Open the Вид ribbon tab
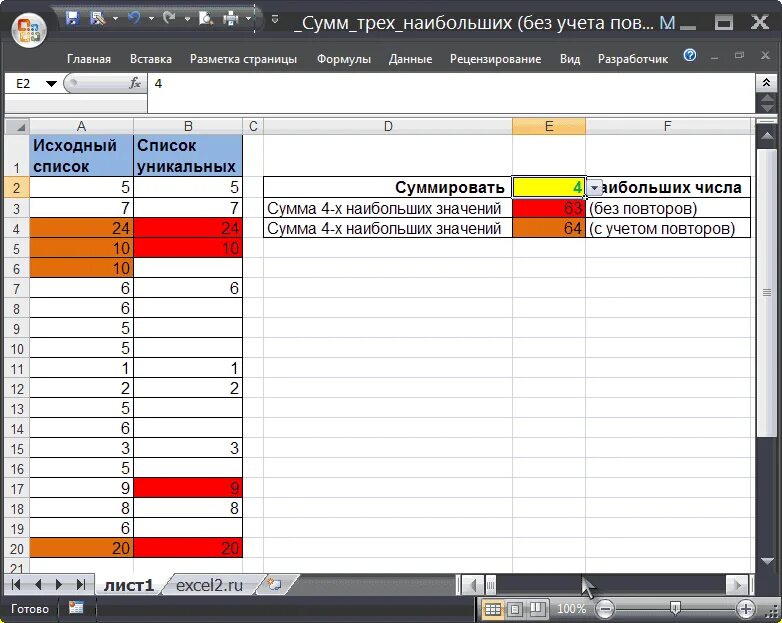The image size is (782, 623). coord(570,59)
